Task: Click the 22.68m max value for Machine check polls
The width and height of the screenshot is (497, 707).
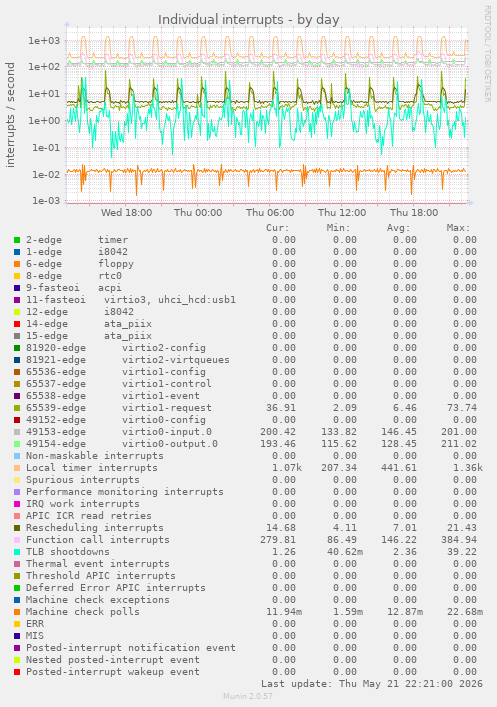Action: (465, 612)
